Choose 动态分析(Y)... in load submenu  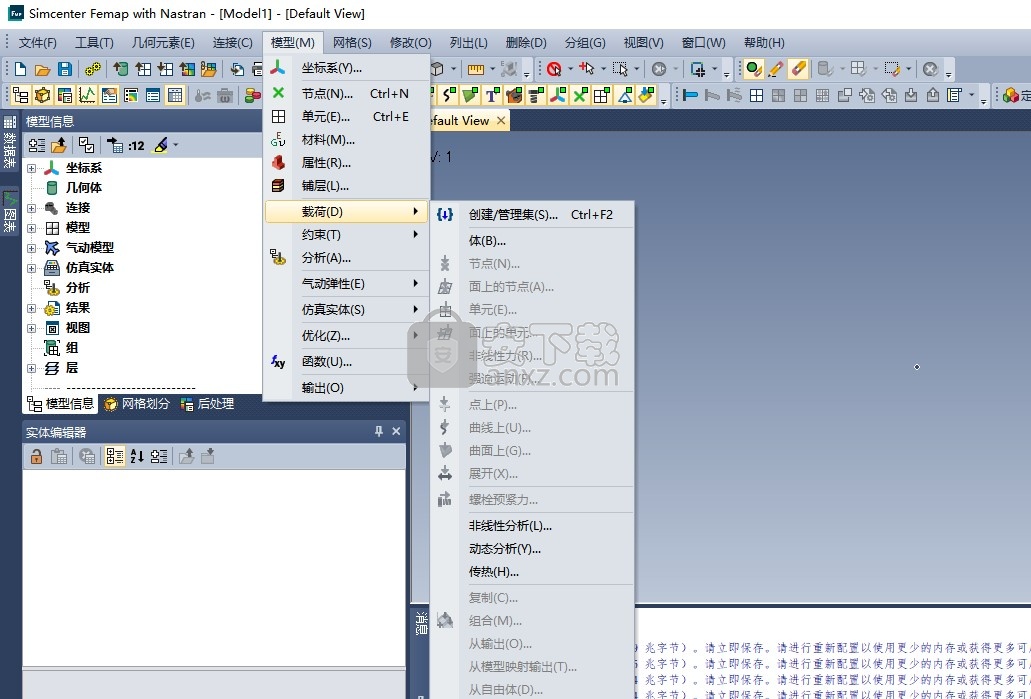click(533, 549)
